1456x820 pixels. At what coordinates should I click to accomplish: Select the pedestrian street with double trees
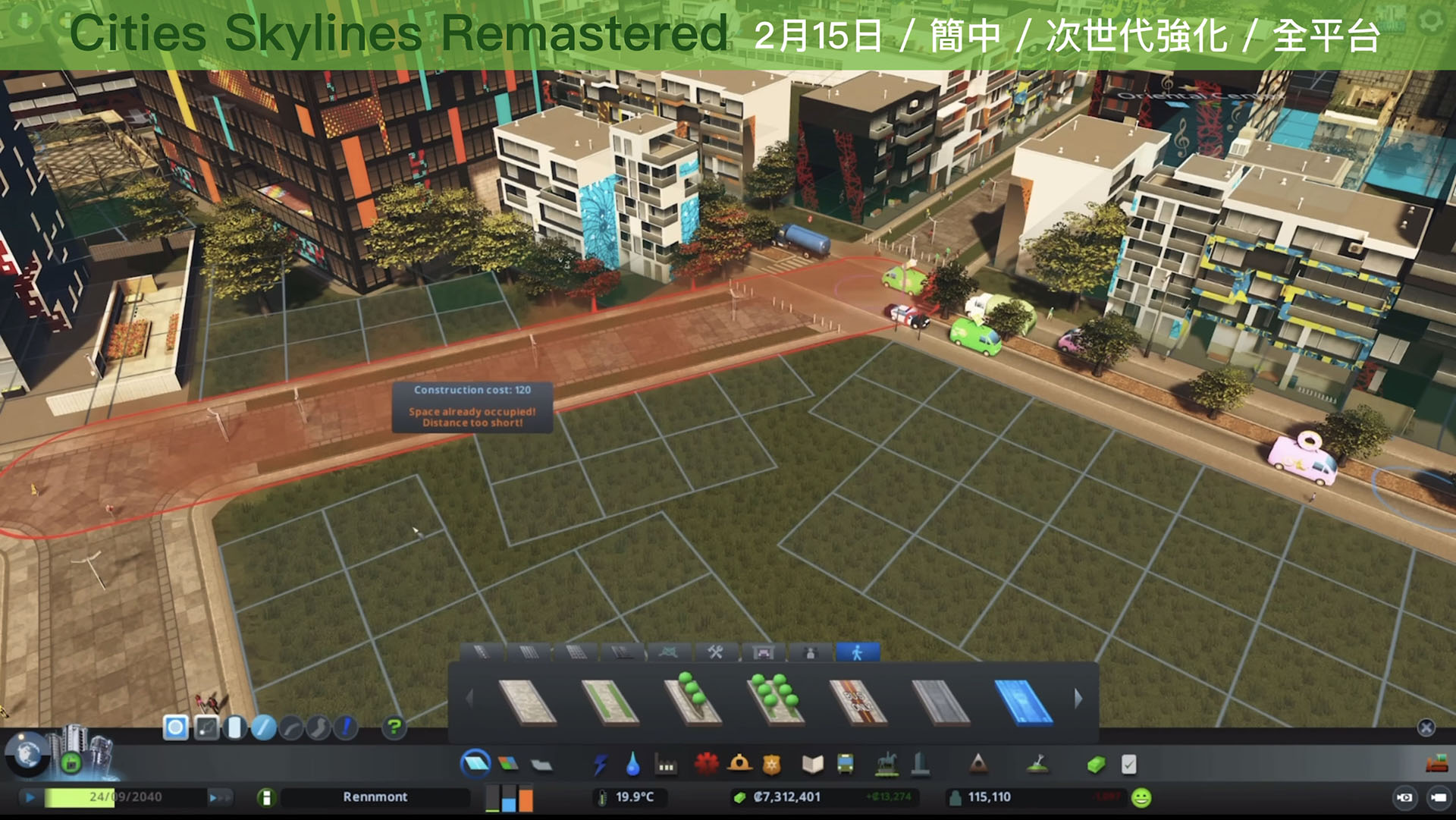point(776,699)
